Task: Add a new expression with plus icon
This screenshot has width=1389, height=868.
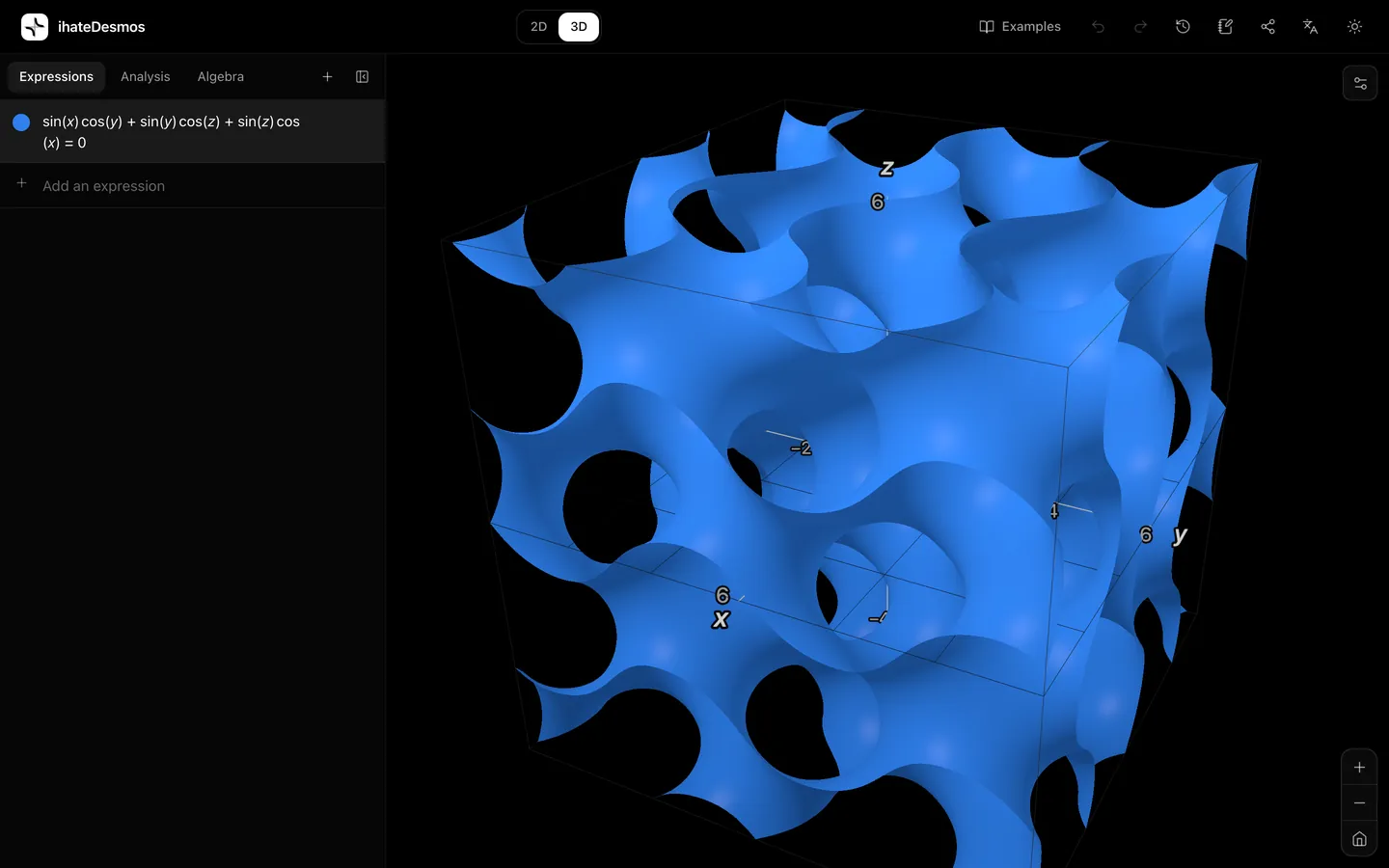Action: click(327, 77)
